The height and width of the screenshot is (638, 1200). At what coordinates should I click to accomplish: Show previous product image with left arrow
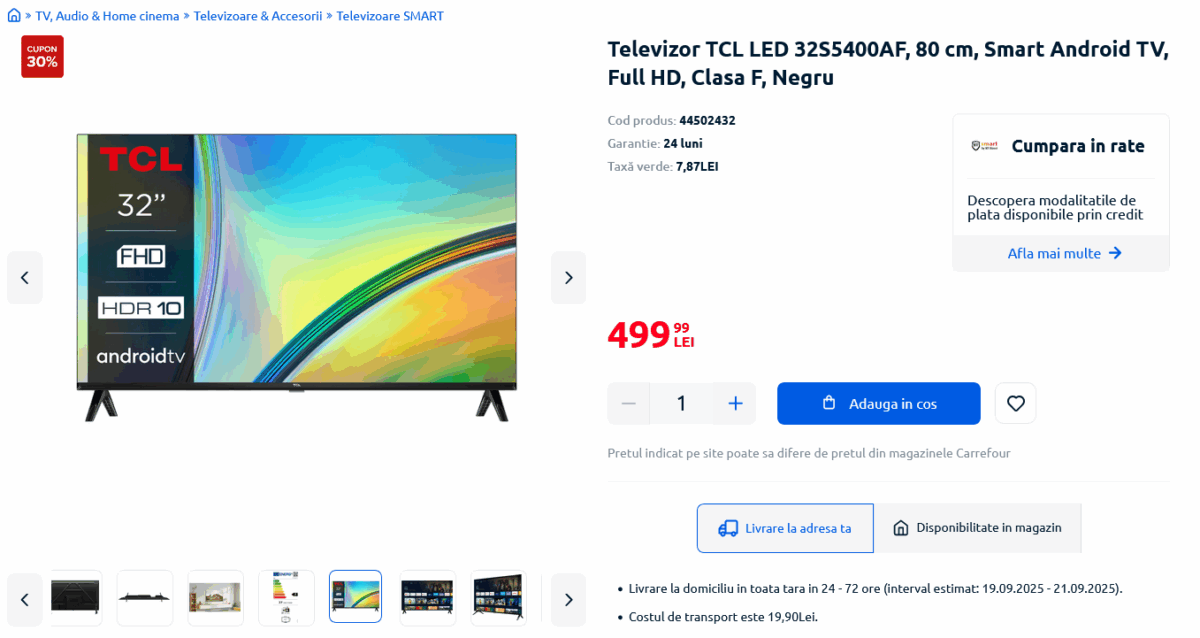(x=25, y=278)
